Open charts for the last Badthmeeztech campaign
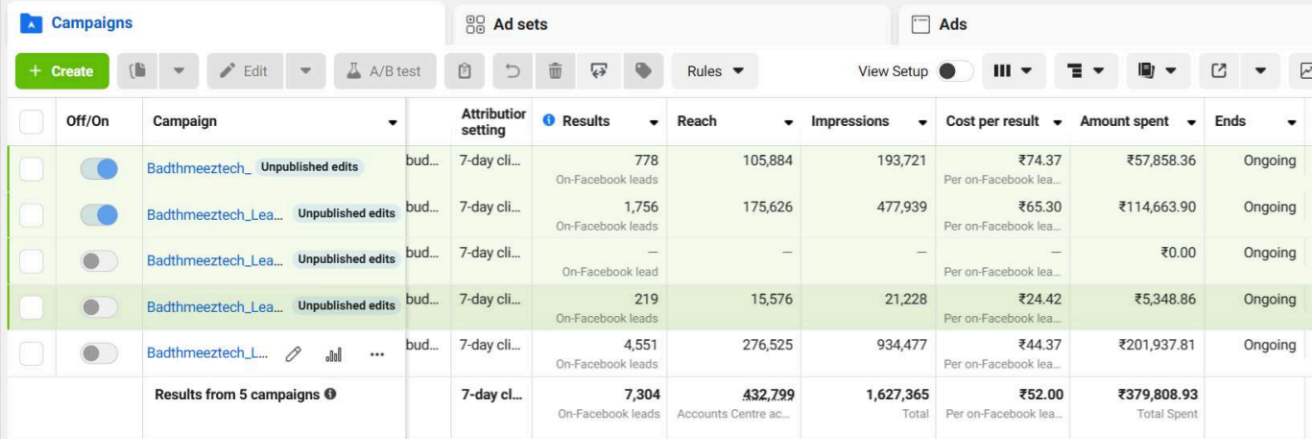The width and height of the screenshot is (1312, 439). [x=334, y=354]
